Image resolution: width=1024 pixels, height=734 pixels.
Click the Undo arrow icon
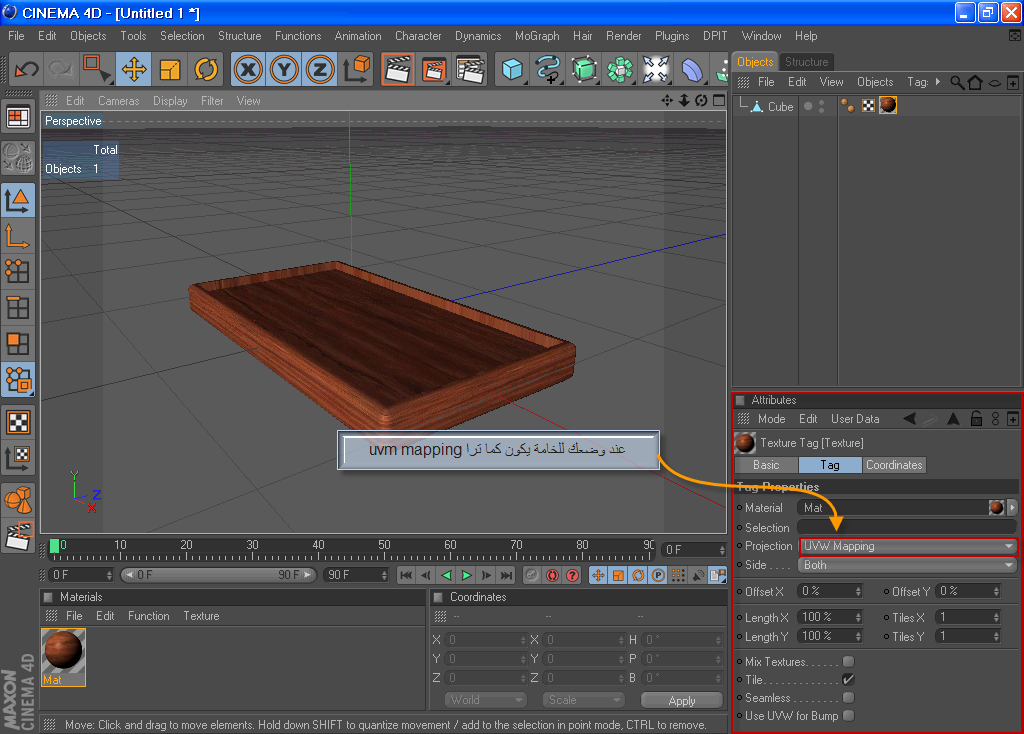(x=26, y=69)
